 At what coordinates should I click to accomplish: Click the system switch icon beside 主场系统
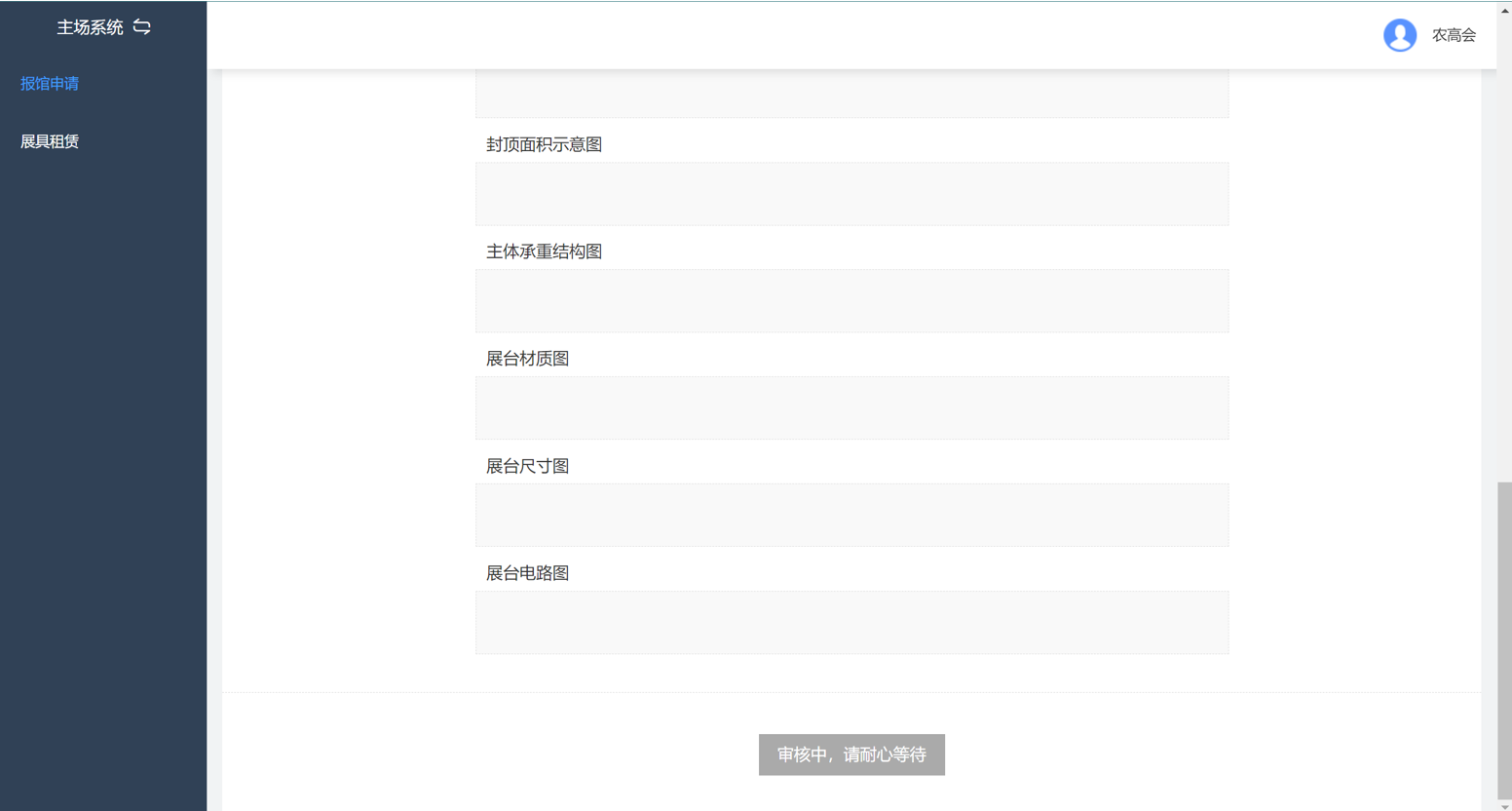pyautogui.click(x=142, y=27)
